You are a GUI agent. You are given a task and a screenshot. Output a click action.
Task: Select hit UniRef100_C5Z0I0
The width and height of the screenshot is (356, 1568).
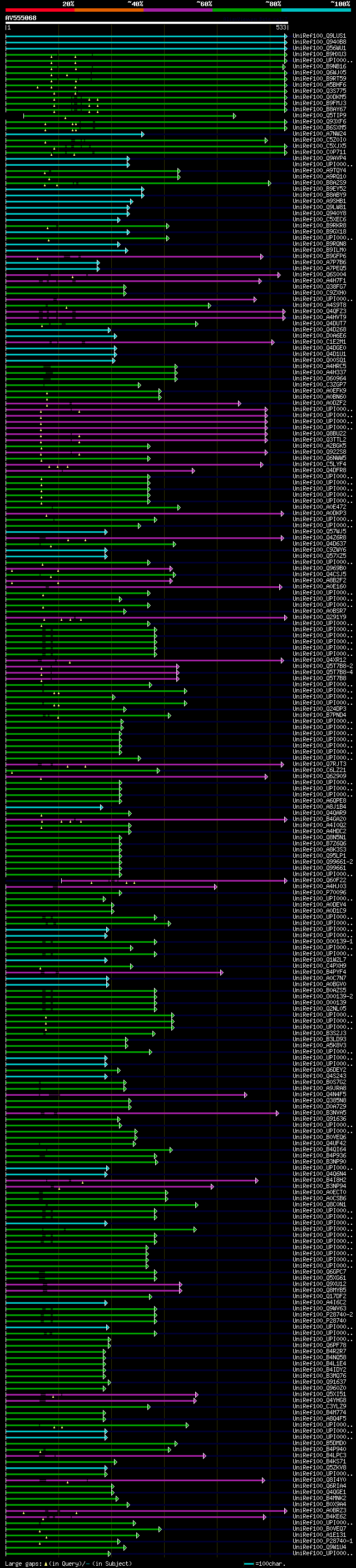pos(319,140)
